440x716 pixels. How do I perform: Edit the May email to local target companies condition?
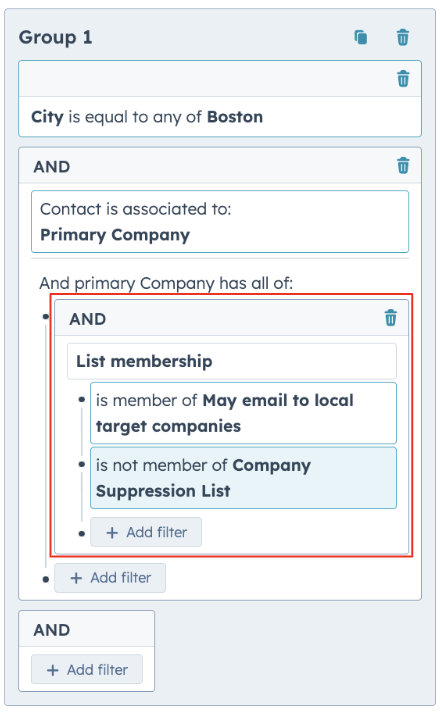[243, 413]
